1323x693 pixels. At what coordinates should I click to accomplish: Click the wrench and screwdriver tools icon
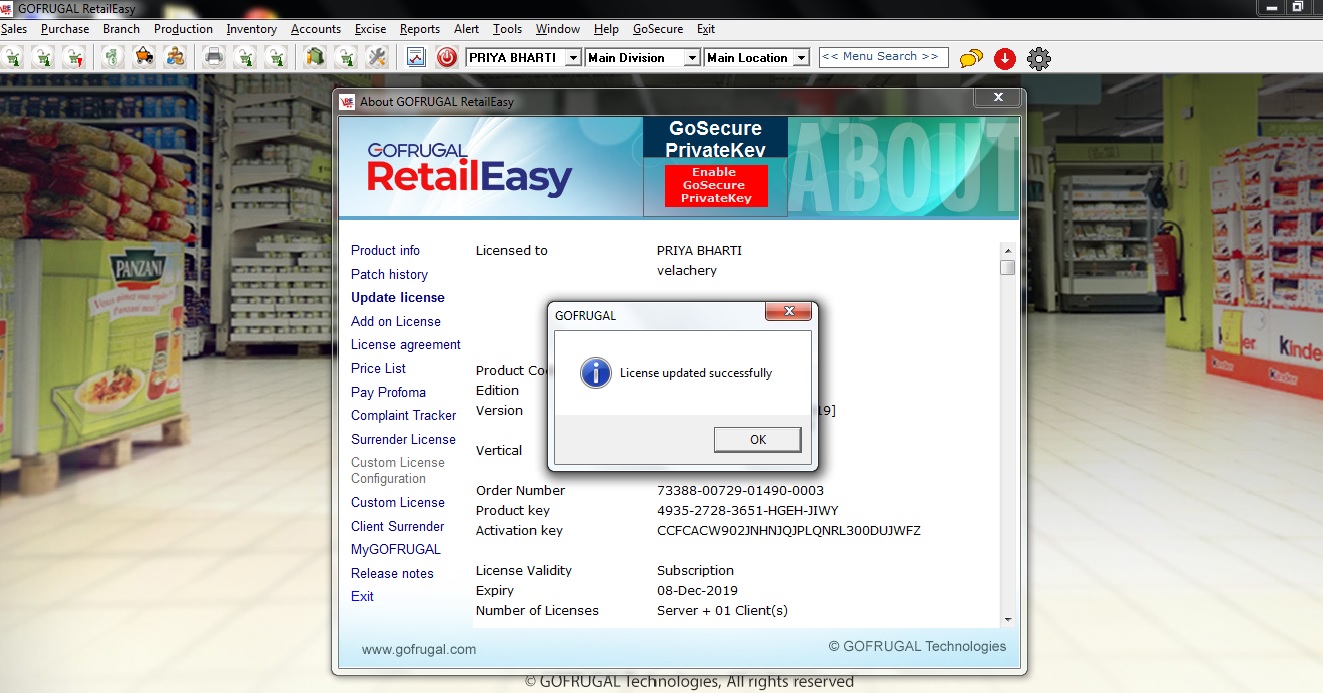376,57
